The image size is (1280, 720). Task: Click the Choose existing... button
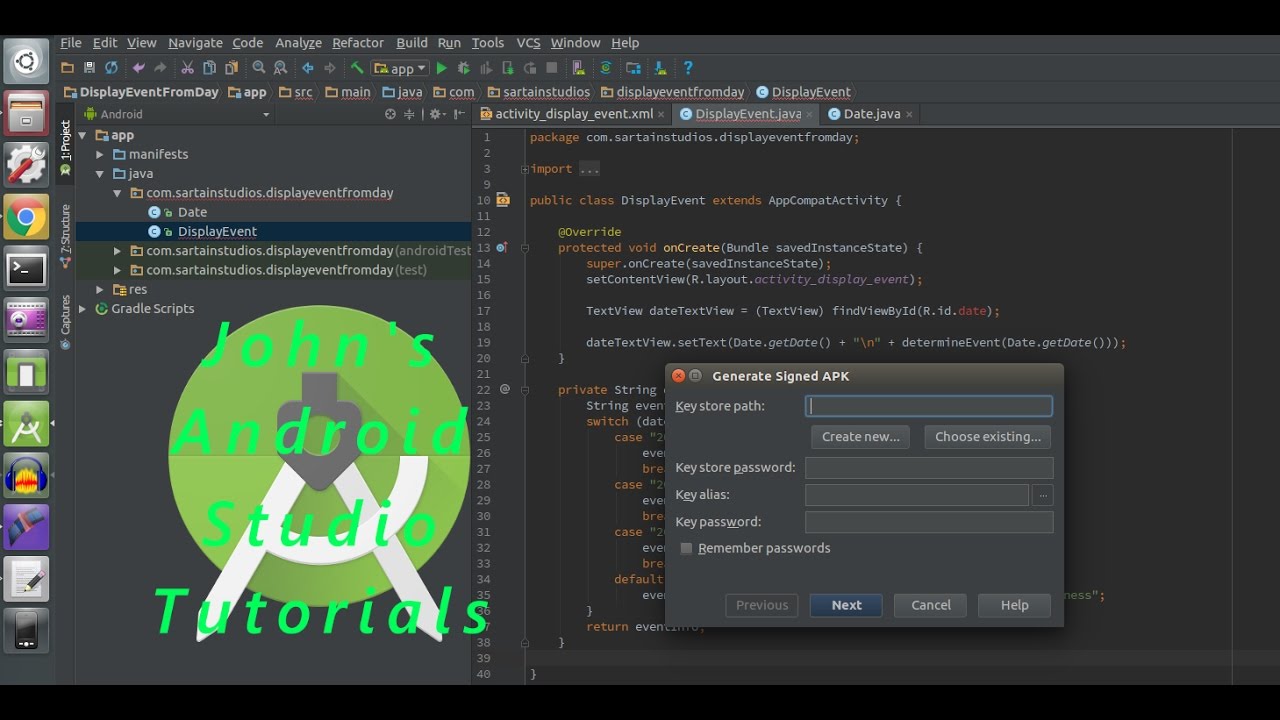[988, 437]
